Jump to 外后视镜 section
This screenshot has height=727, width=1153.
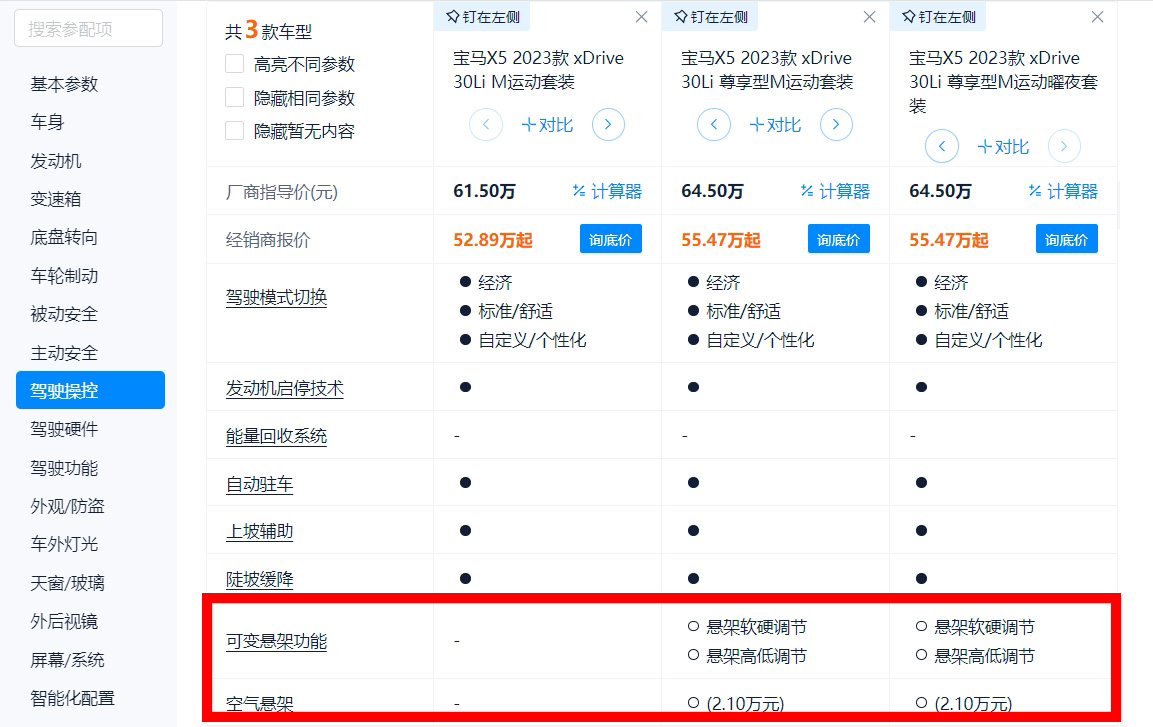coord(64,621)
